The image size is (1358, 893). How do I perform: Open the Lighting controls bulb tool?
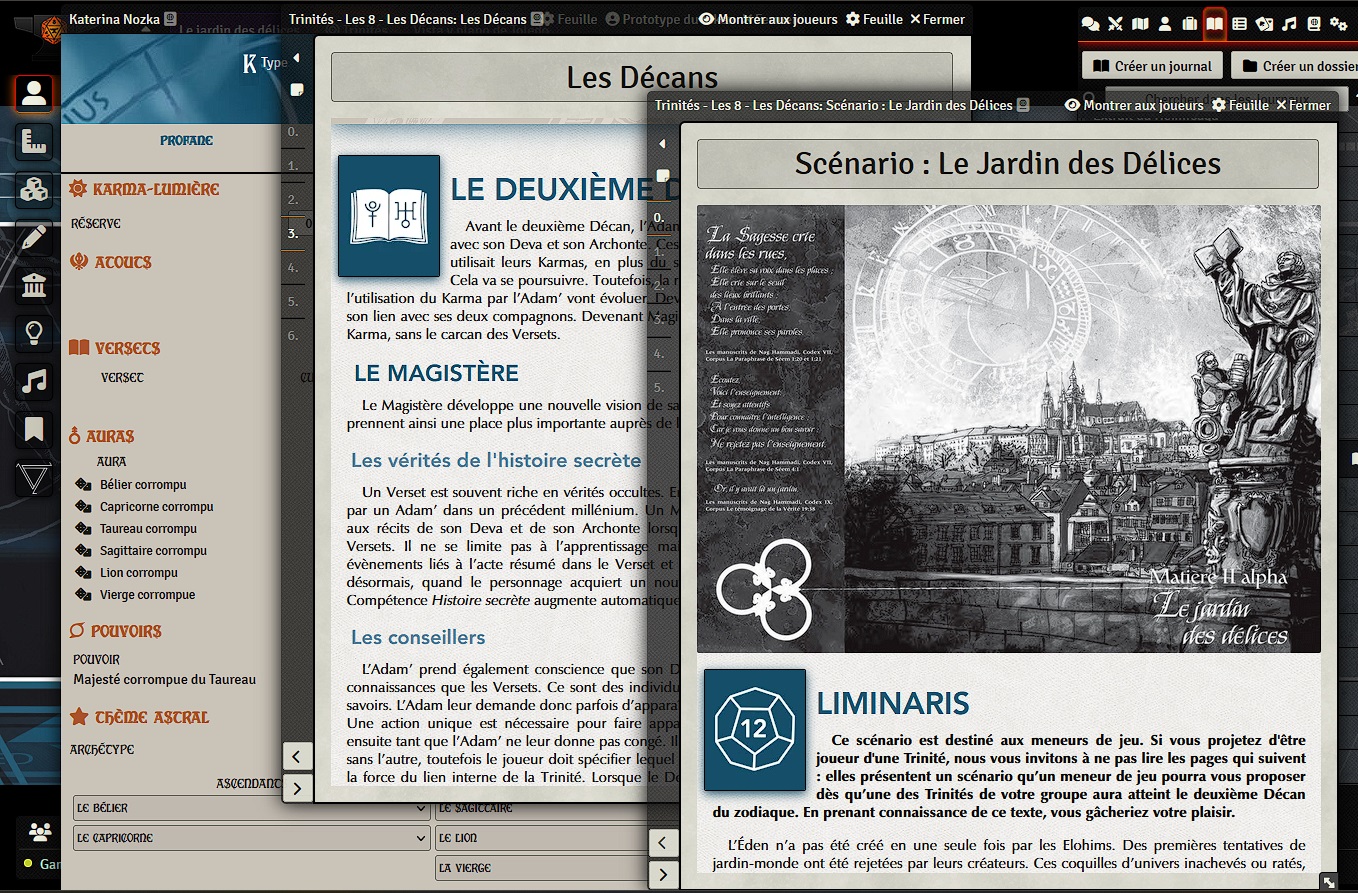34,333
